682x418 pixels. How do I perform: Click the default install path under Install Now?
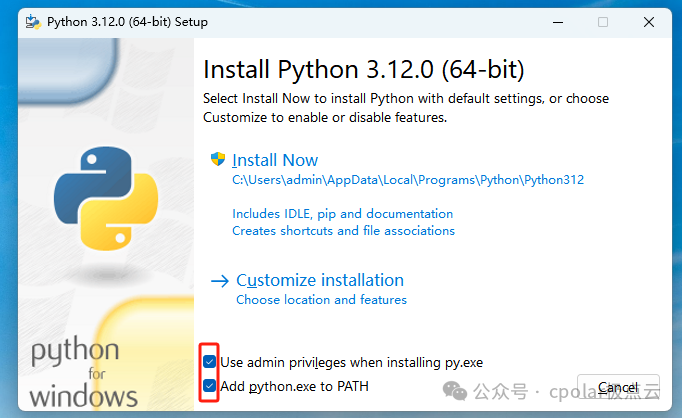(407, 180)
